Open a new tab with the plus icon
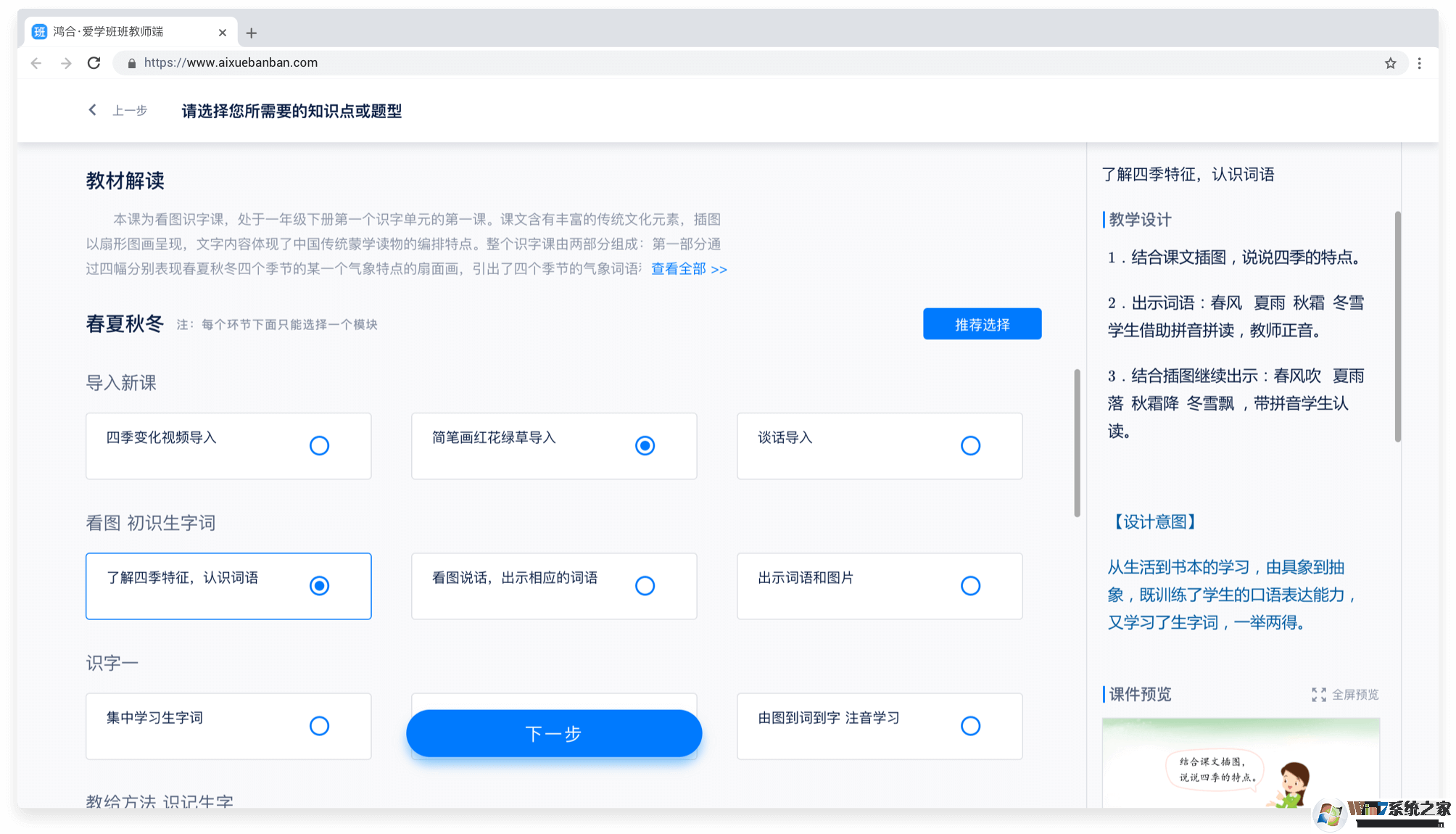This screenshot has width=1456, height=834. point(252,33)
